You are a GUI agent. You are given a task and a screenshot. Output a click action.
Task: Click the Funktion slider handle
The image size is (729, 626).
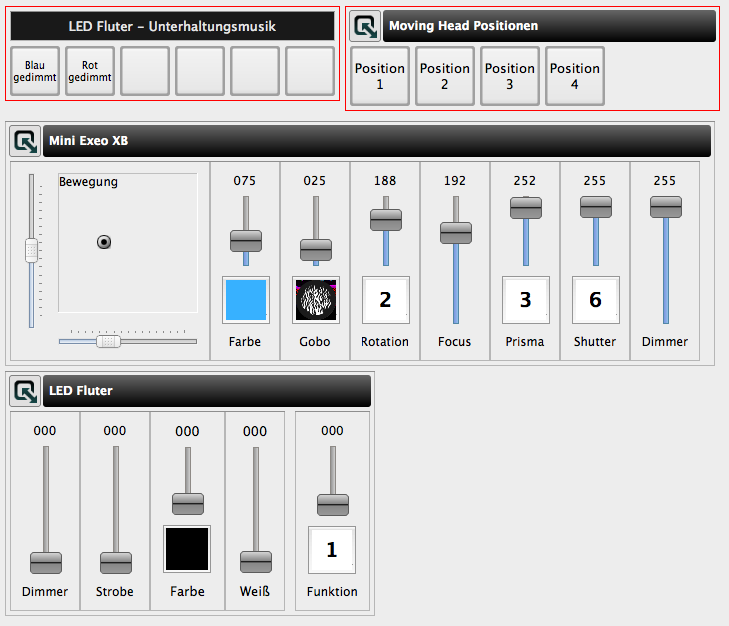(333, 505)
